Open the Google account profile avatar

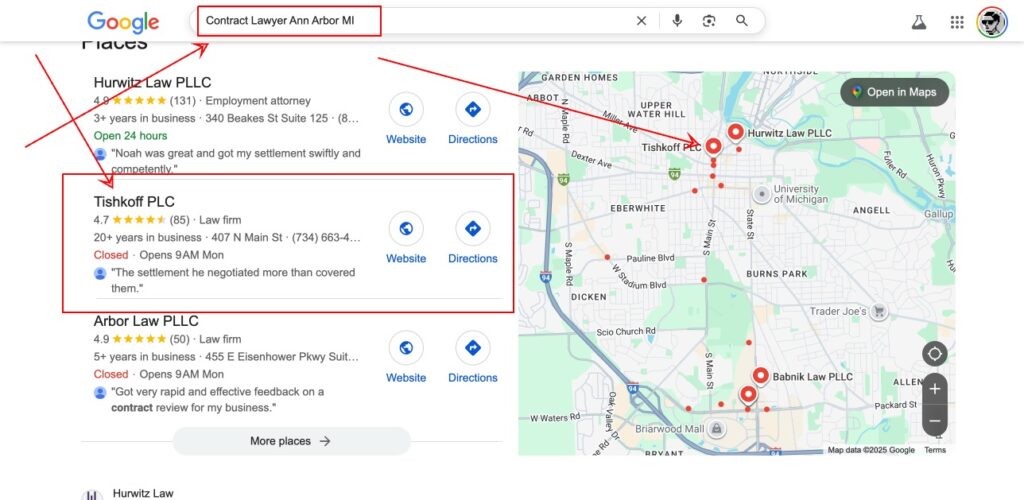click(x=991, y=22)
